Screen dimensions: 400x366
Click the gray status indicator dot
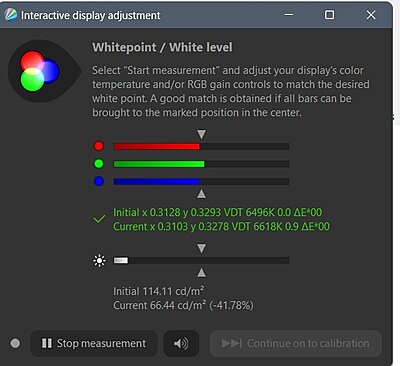[15, 343]
